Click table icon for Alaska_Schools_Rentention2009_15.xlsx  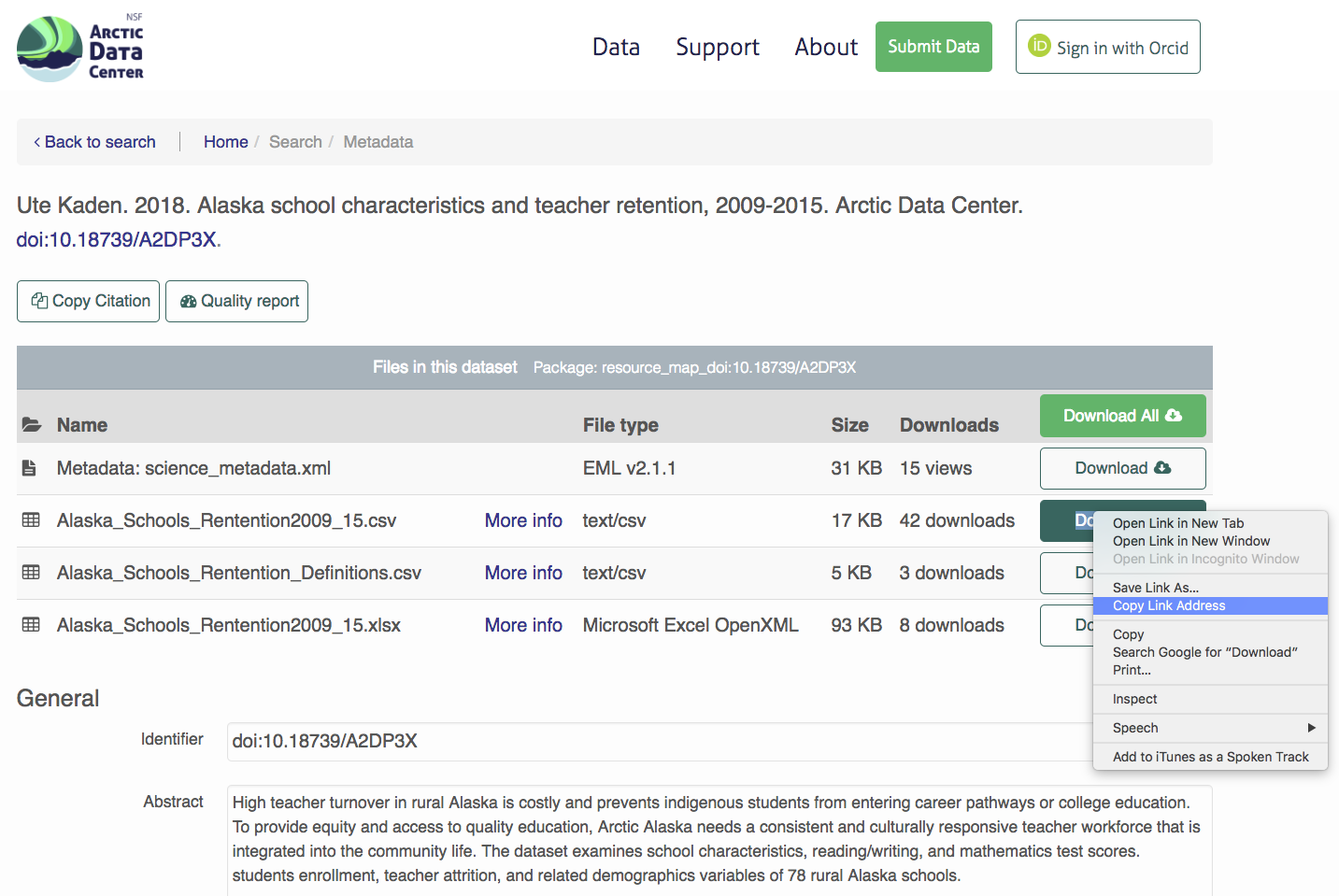tap(31, 625)
